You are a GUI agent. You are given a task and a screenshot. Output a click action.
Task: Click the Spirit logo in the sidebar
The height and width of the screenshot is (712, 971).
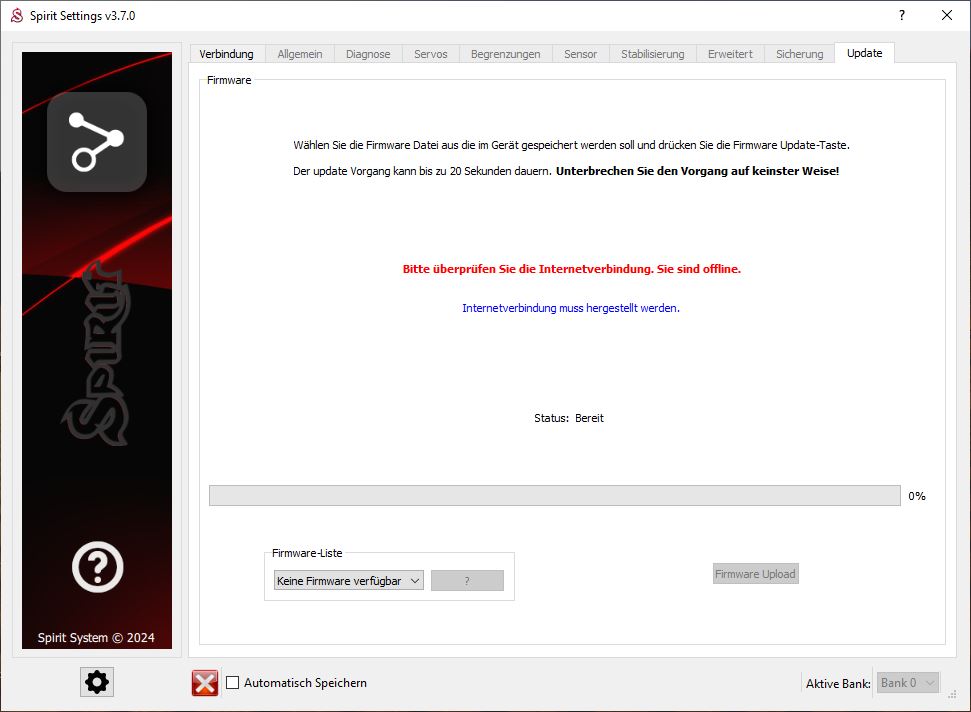97,355
